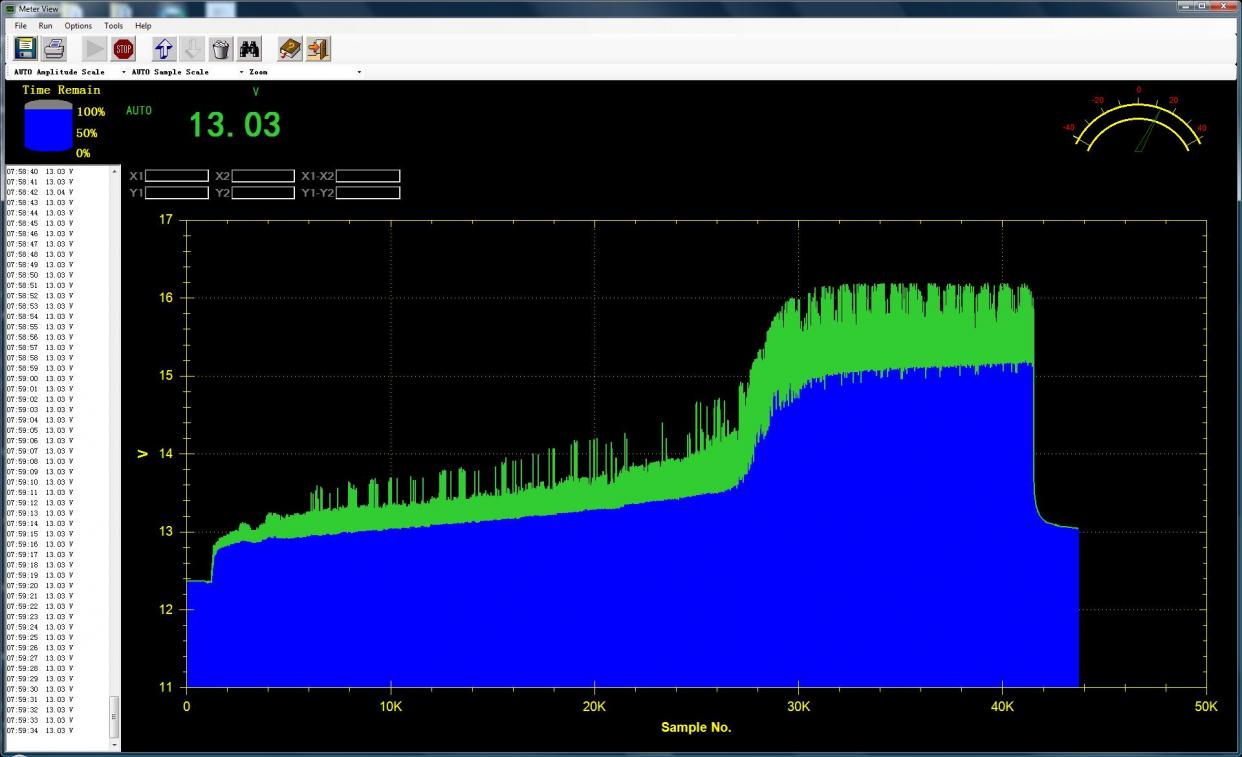
Task: Select log row 07:58:40 13.03 V
Action: tap(40, 171)
